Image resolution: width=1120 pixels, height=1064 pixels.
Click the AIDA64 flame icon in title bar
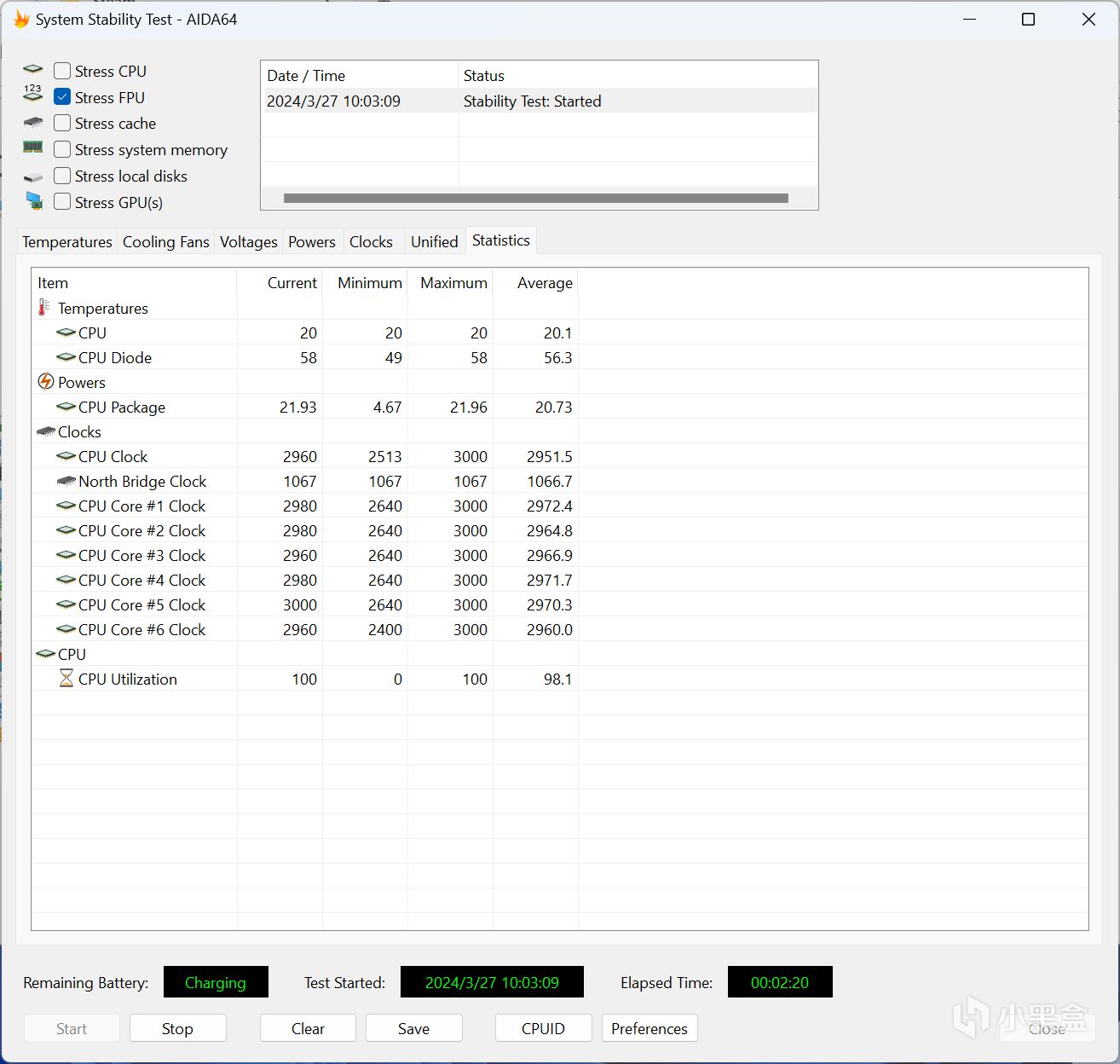[x=21, y=20]
